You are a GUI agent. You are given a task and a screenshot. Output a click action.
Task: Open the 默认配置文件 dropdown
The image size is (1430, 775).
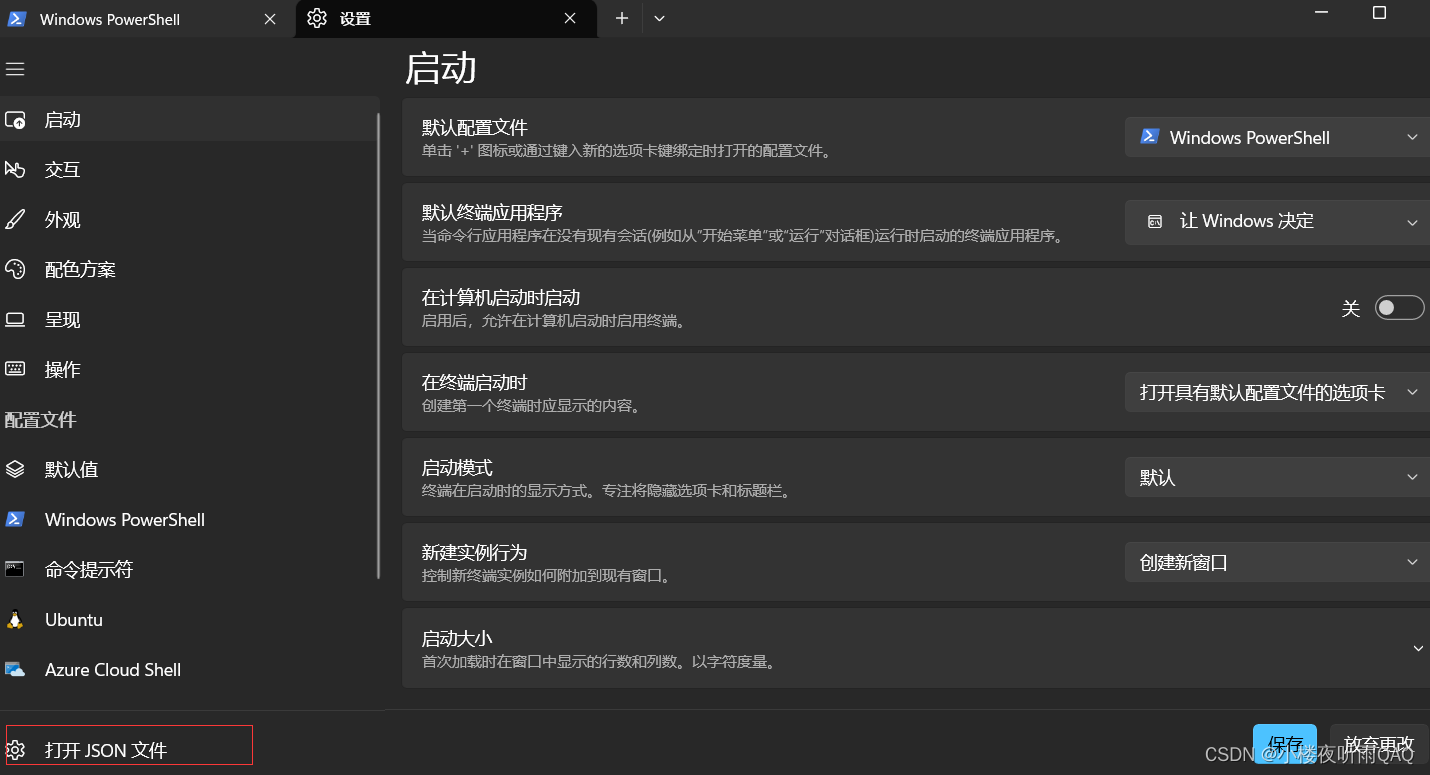(x=1277, y=137)
